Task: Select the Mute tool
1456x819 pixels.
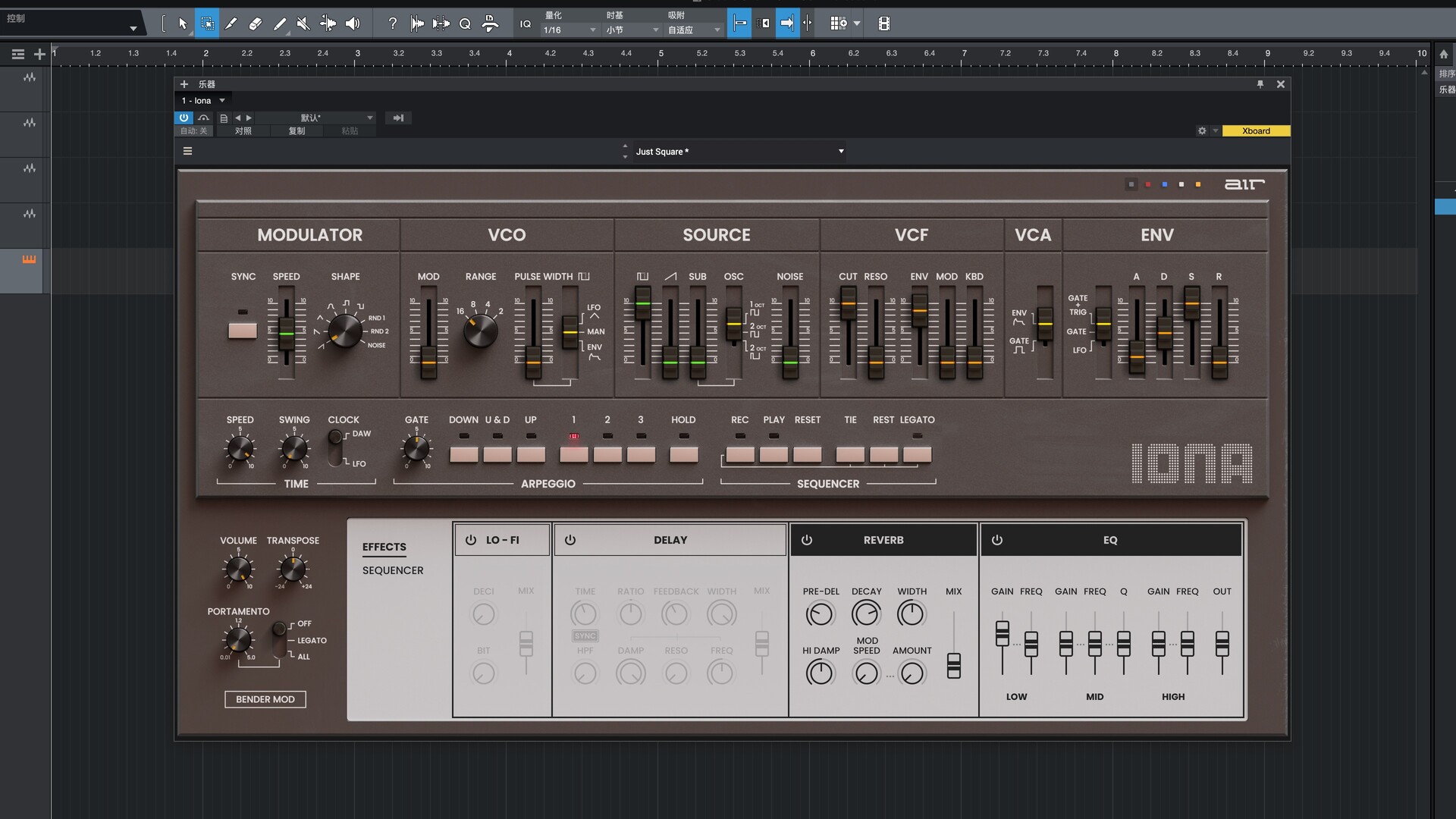Action: click(303, 24)
